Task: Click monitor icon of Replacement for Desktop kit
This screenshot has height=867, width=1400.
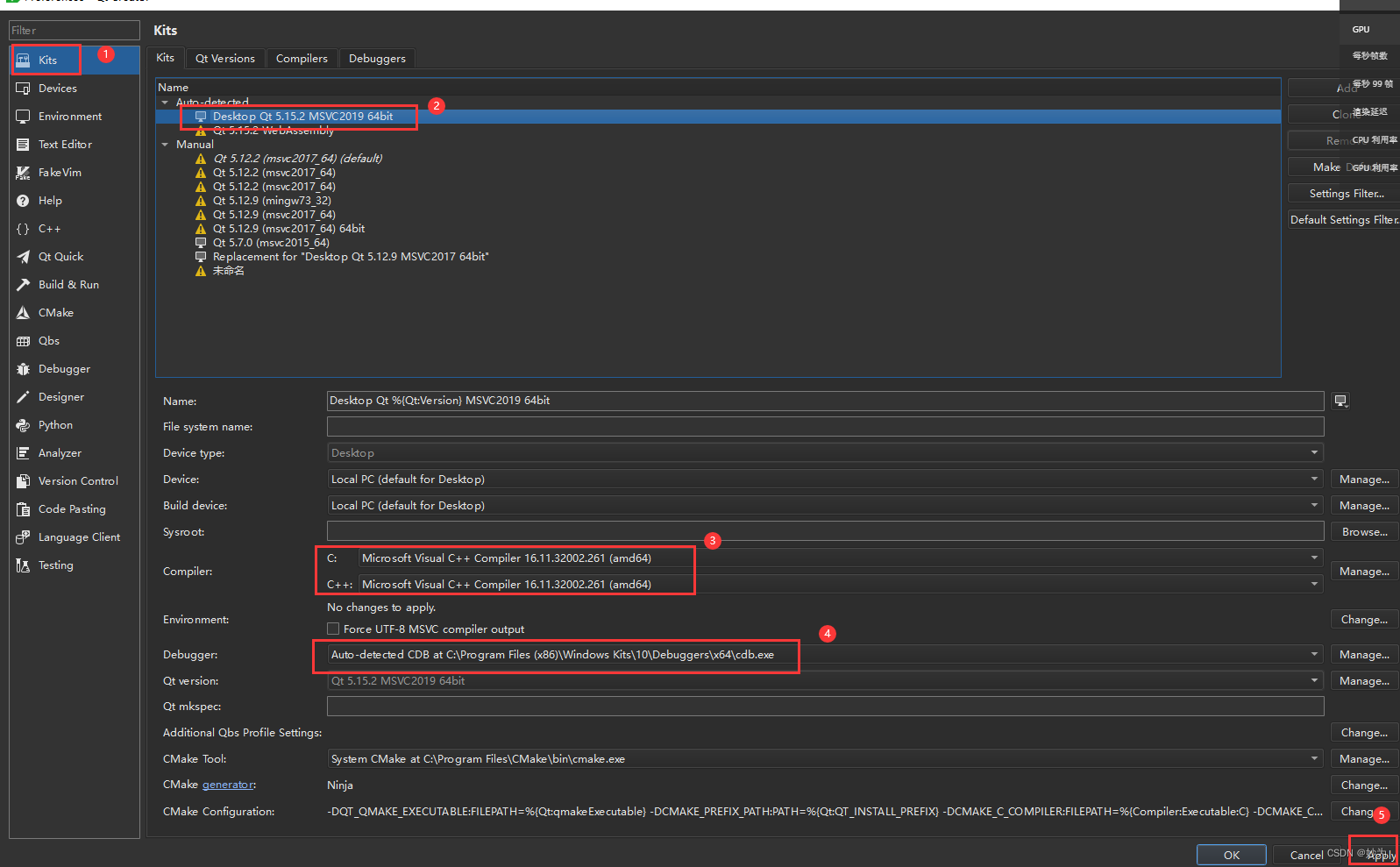Action: coord(201,257)
